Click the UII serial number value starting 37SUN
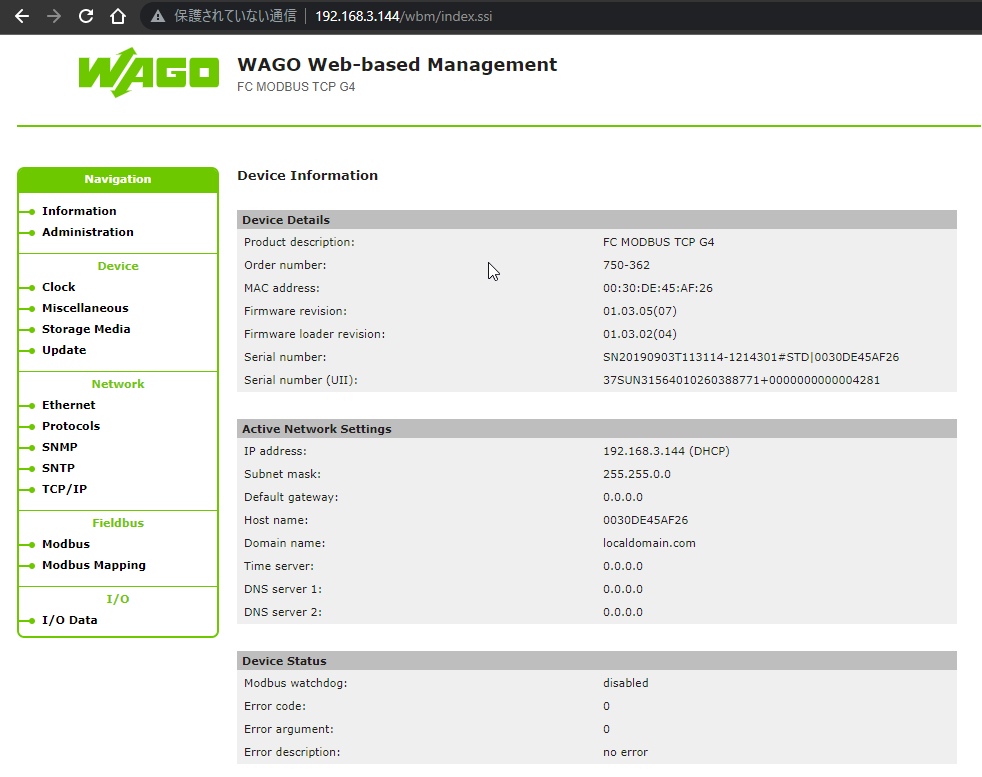The image size is (982, 777). click(x=742, y=380)
